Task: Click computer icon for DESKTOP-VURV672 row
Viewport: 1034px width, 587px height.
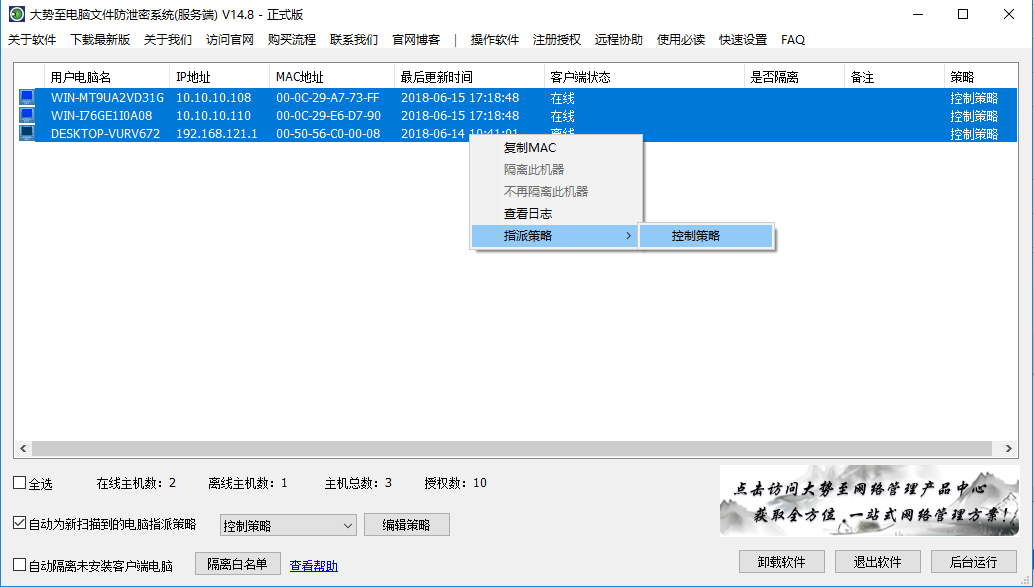Action: click(26, 133)
